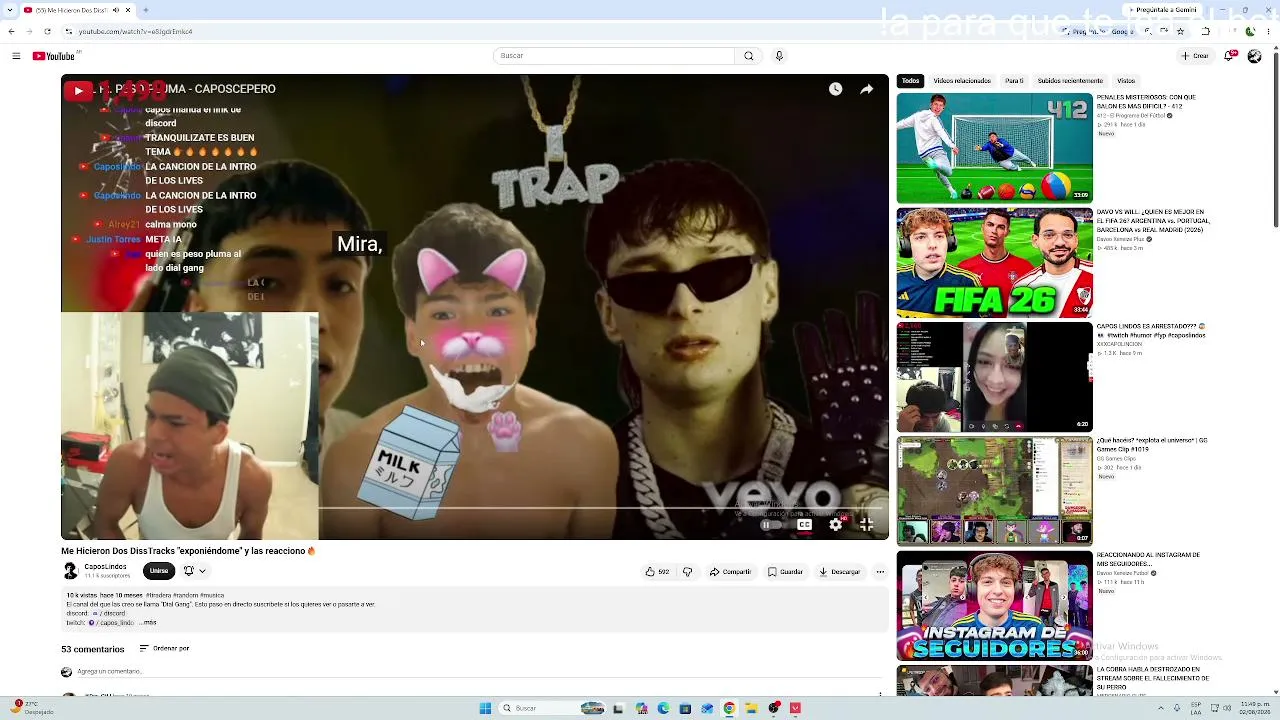Open YouTube notifications bell
The height and width of the screenshot is (720, 1280).
click(1229, 56)
